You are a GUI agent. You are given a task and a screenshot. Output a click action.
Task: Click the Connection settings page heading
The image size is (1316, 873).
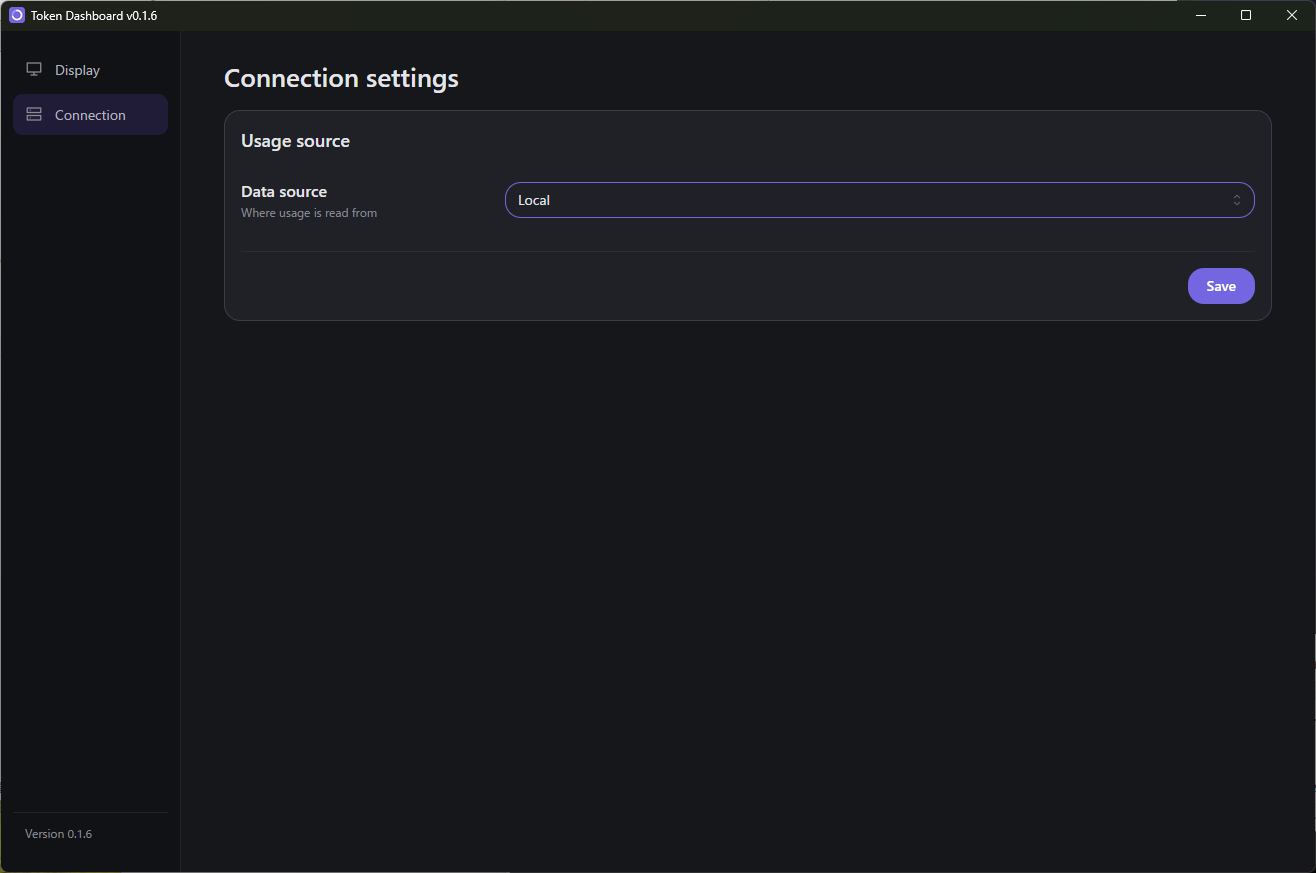(x=341, y=78)
